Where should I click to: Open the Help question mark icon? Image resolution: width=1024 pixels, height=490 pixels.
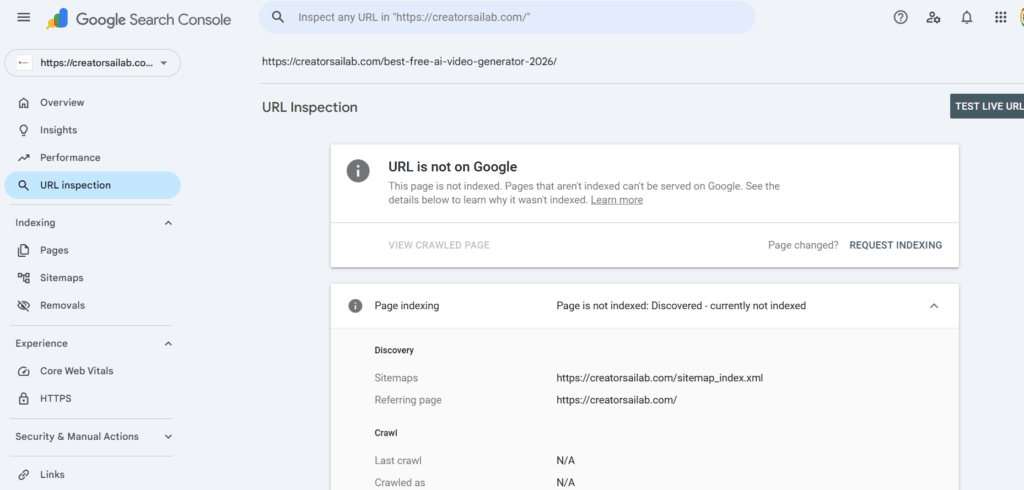click(901, 18)
